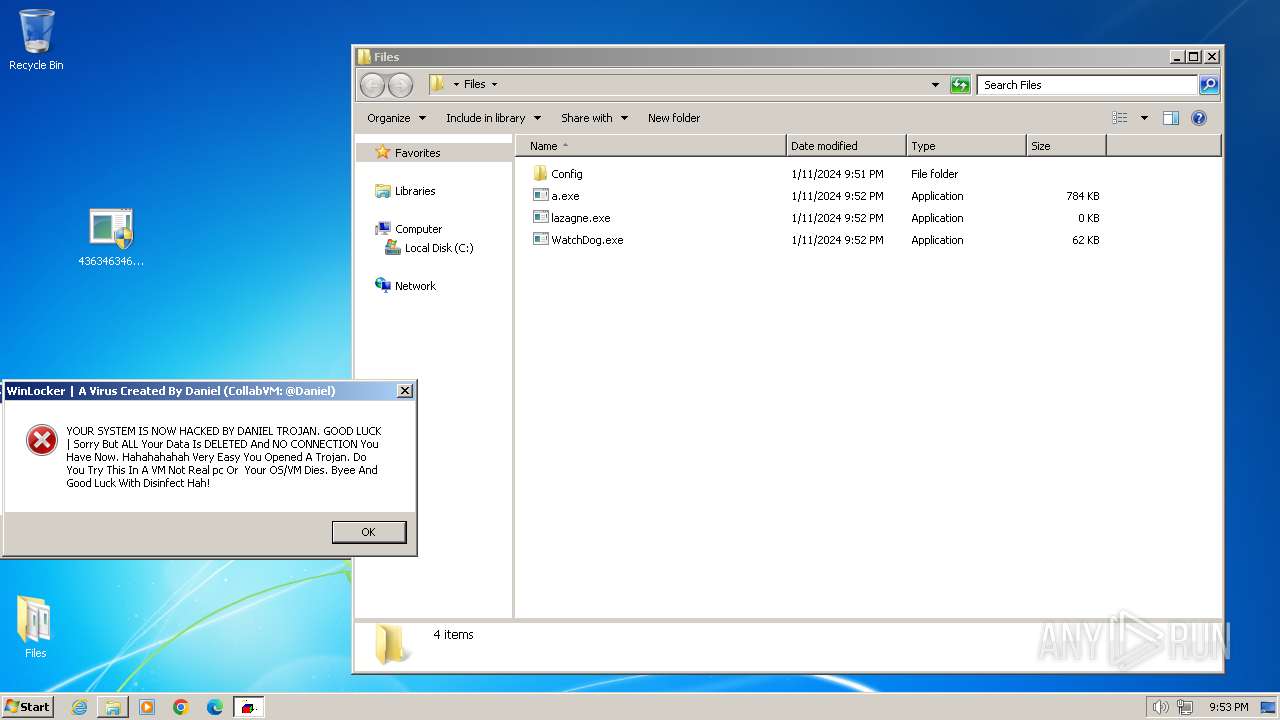Open the Include in library dropdown

493,118
